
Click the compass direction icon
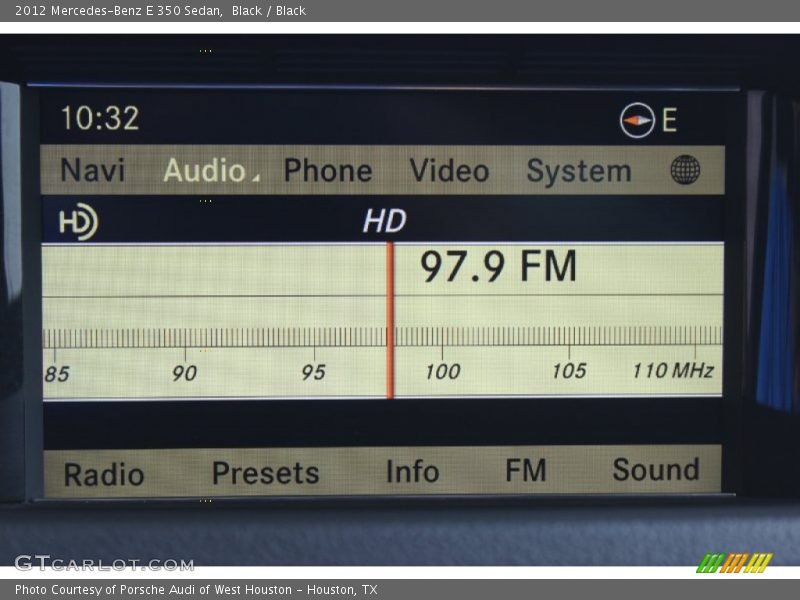point(637,120)
